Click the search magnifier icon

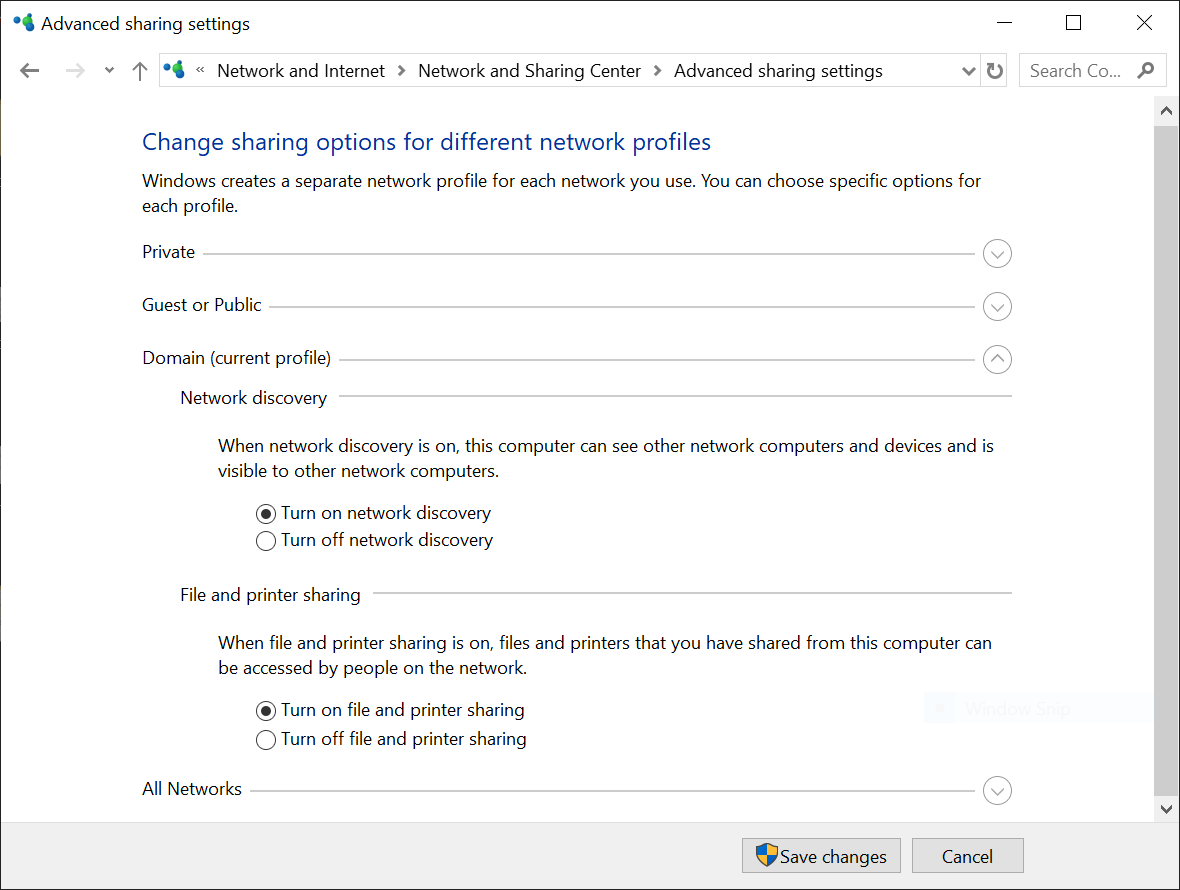pos(1146,70)
